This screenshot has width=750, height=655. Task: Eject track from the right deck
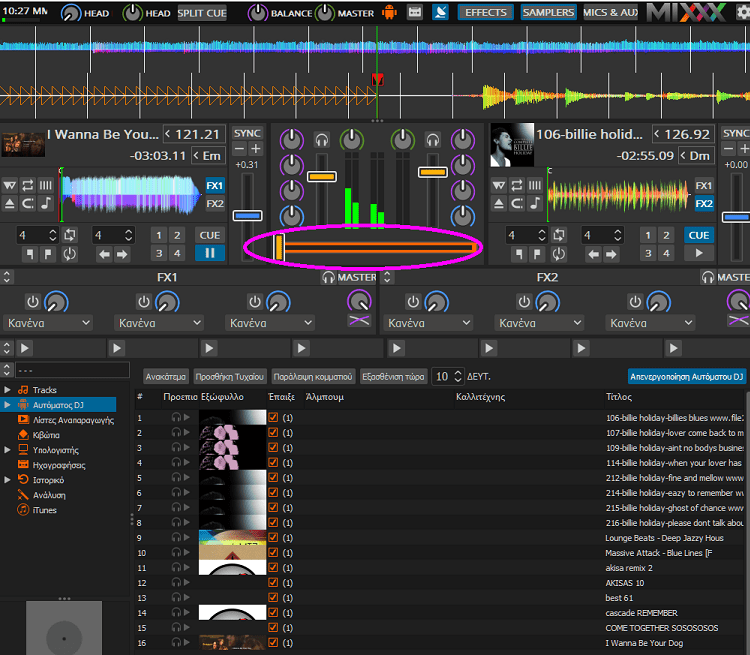pos(499,204)
